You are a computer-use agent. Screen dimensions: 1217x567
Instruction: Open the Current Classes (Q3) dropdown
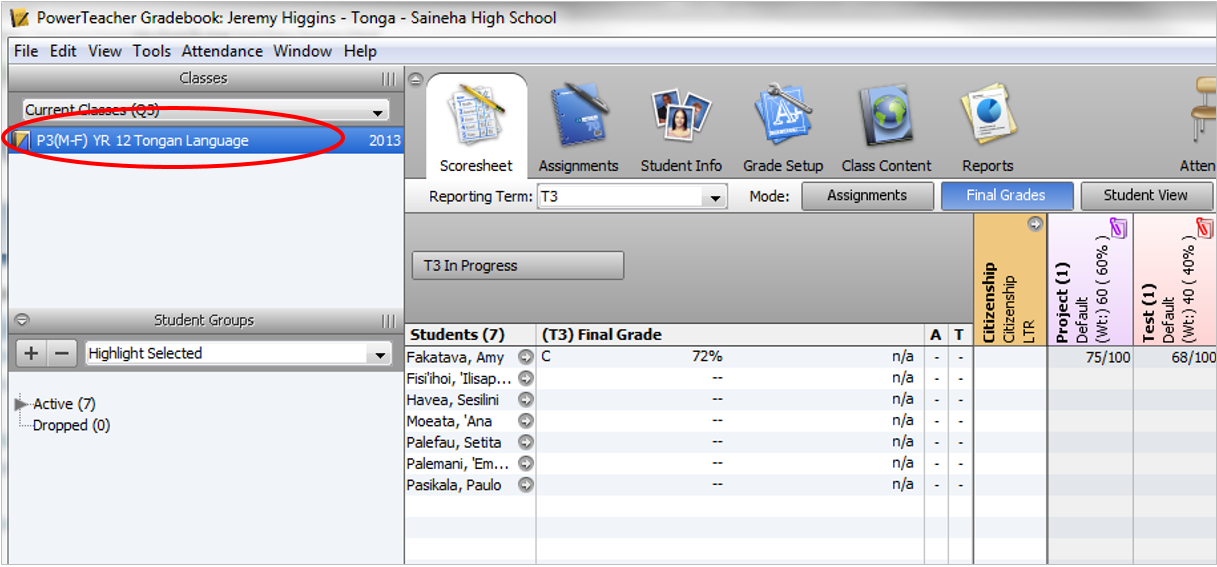click(x=206, y=110)
